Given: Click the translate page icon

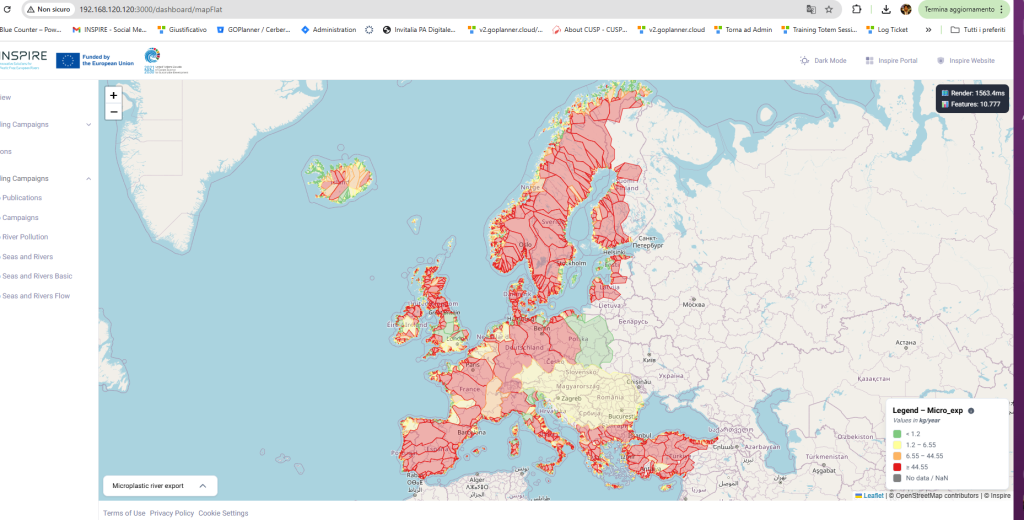Looking at the screenshot, I should (x=811, y=9).
